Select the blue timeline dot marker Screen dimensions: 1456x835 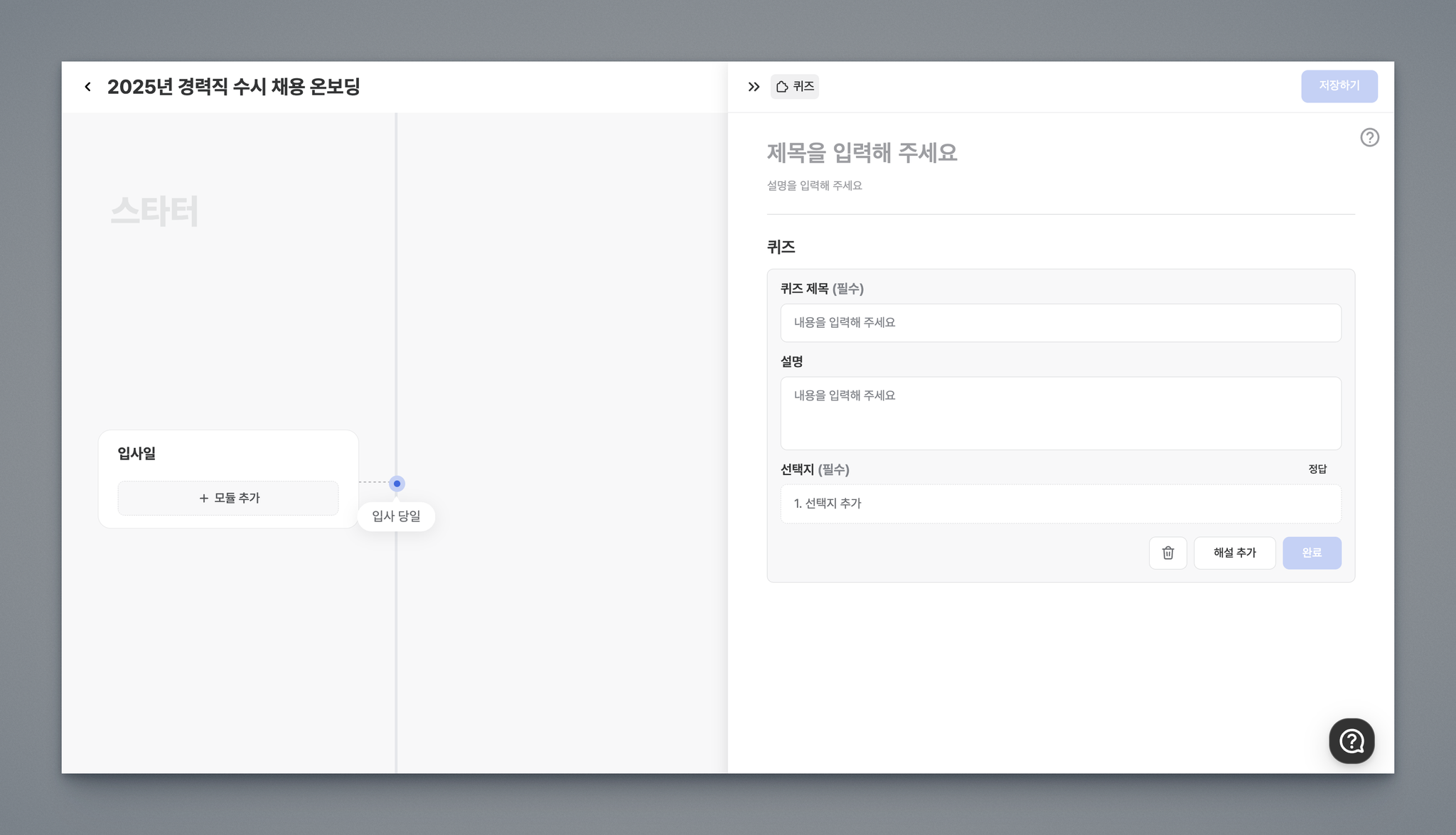[x=397, y=484]
